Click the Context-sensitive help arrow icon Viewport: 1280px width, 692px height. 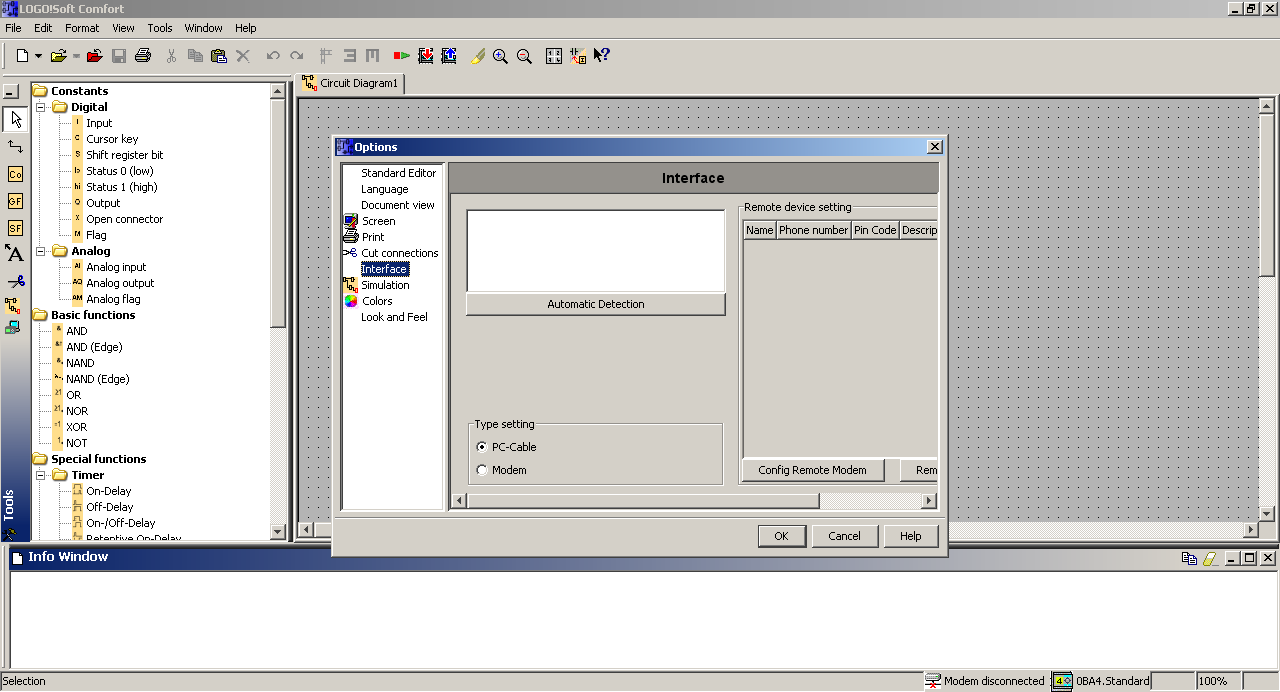(602, 56)
